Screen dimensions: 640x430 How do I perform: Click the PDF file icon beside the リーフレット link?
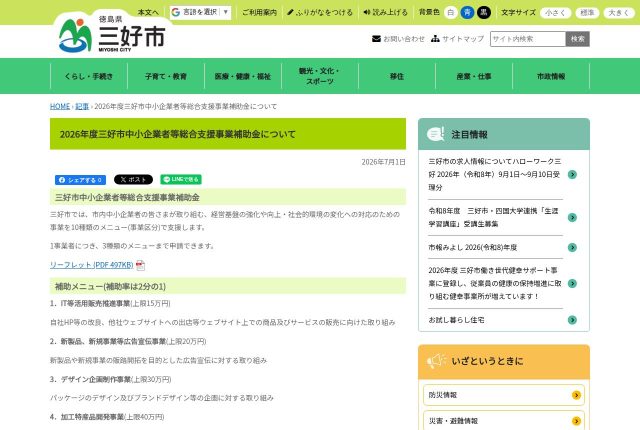click(140, 265)
